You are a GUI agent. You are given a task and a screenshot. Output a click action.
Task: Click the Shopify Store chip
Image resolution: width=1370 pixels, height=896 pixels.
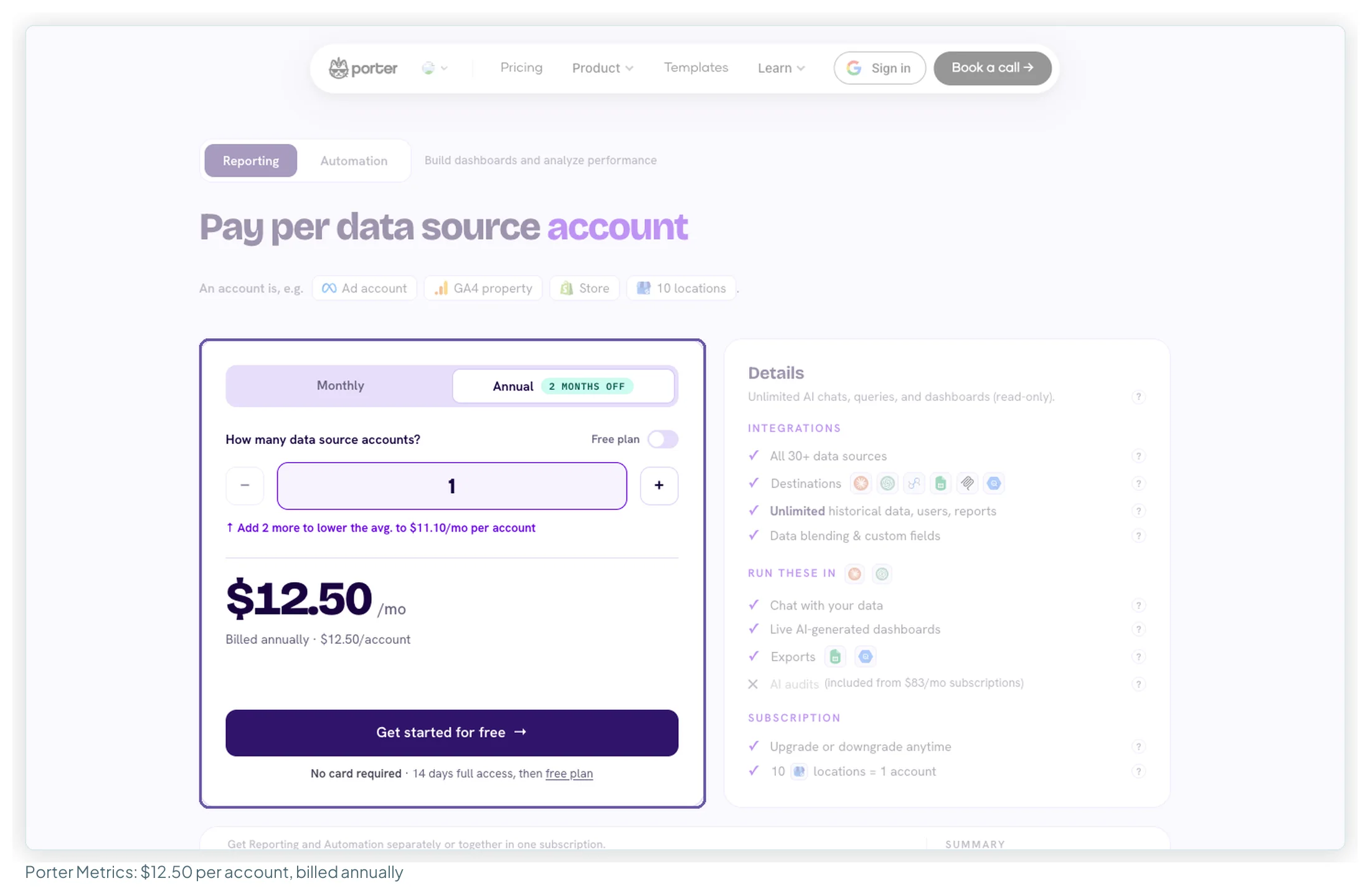pyautogui.click(x=584, y=288)
